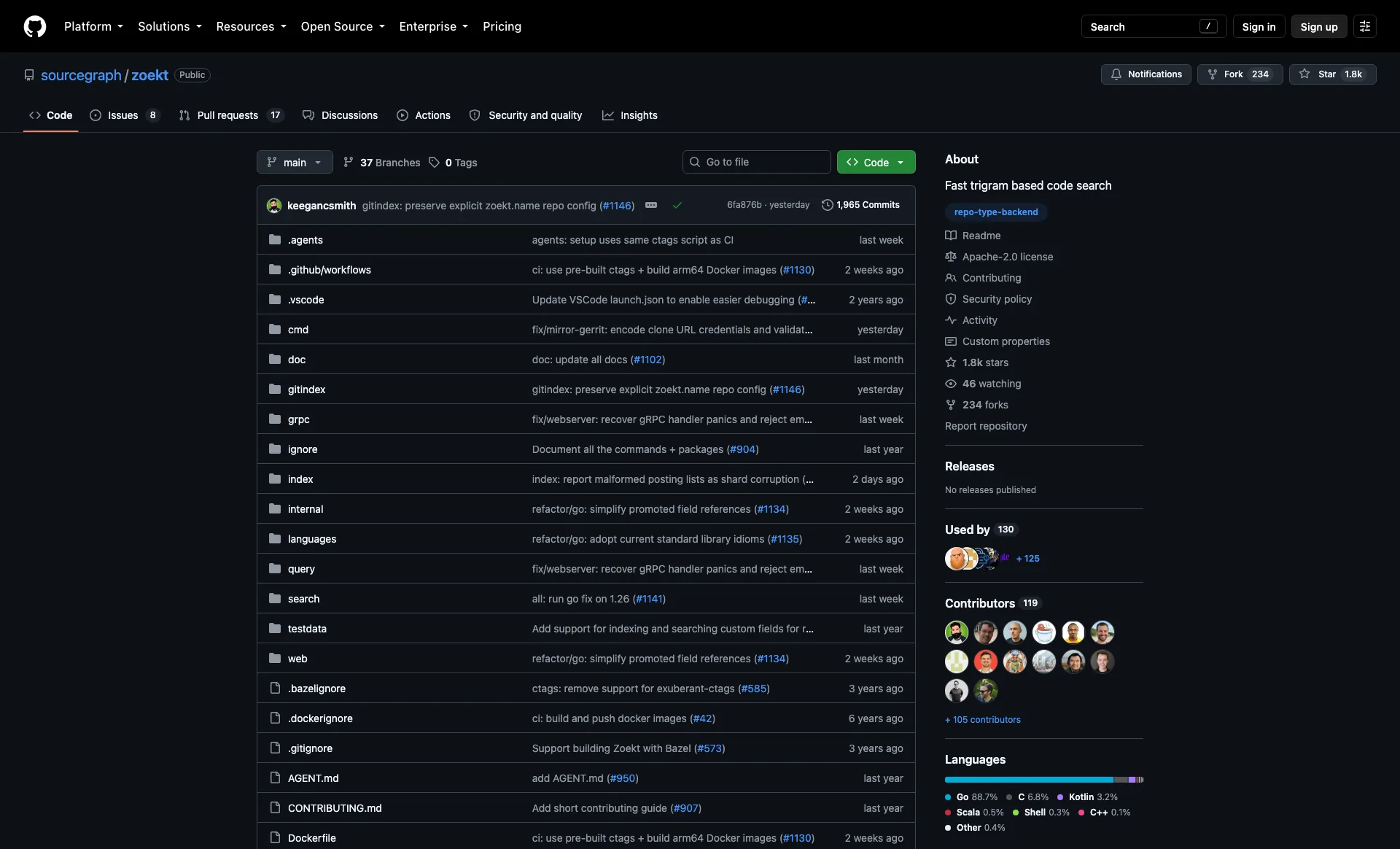Viewport: 1400px width, 849px height.
Task: Click the sourcegraph owner link
Action: coord(81,75)
